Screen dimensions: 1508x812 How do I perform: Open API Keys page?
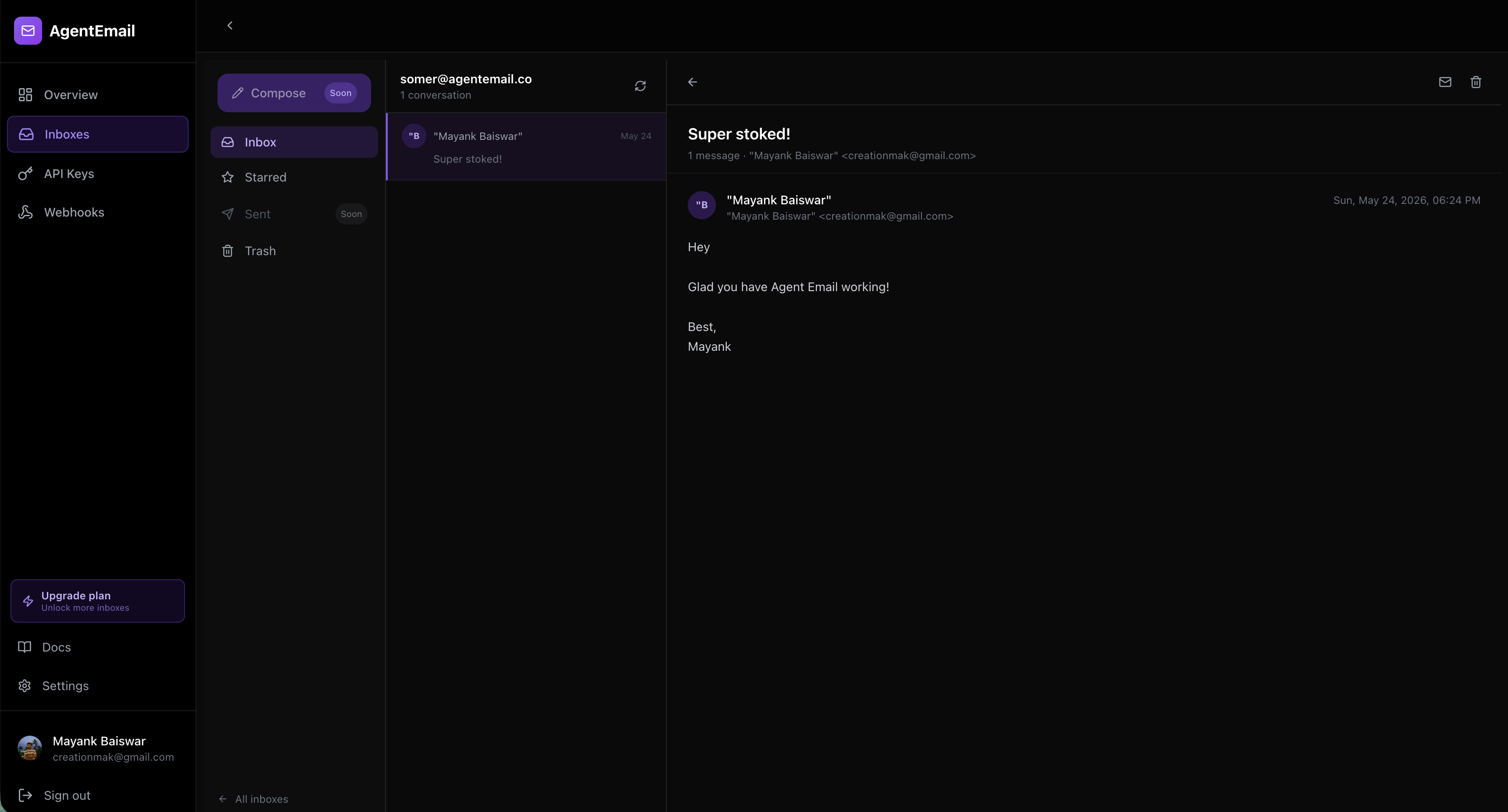click(97, 174)
